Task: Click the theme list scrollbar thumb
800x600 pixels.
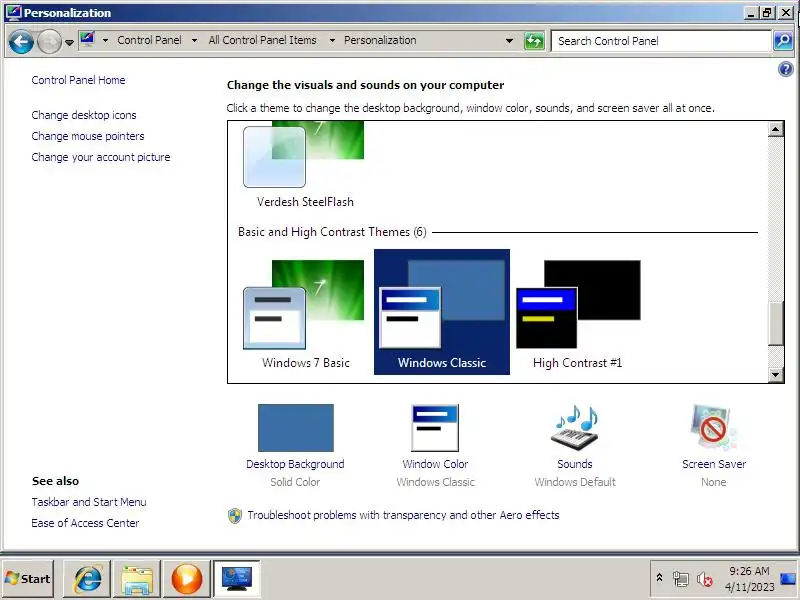Action: point(776,323)
